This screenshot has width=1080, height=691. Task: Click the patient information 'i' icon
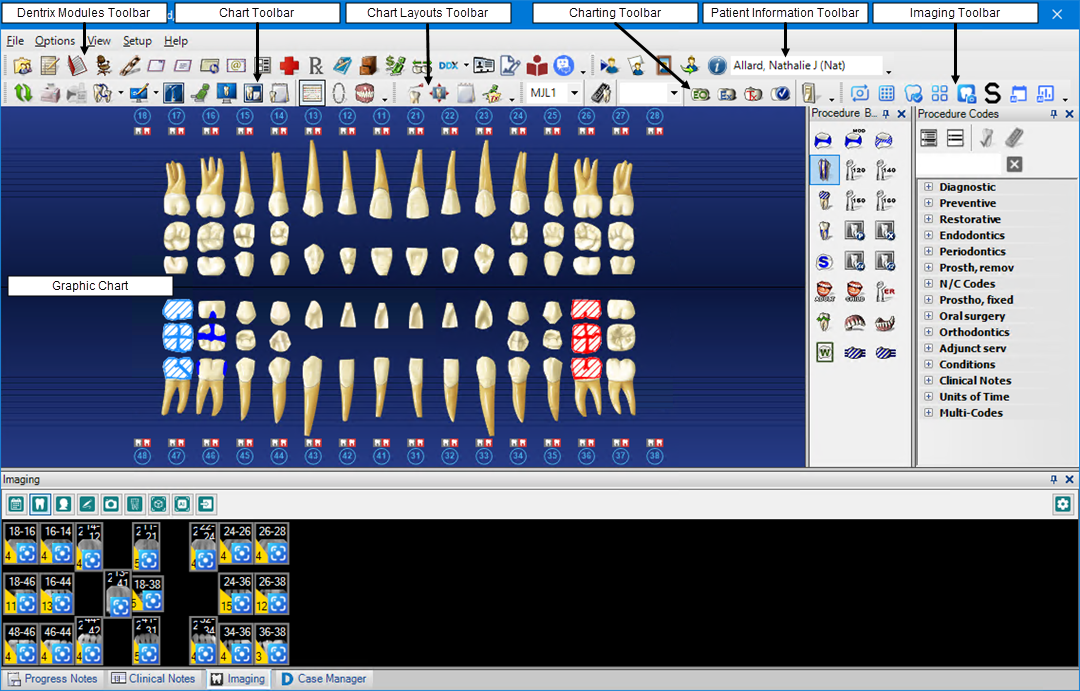click(x=717, y=66)
